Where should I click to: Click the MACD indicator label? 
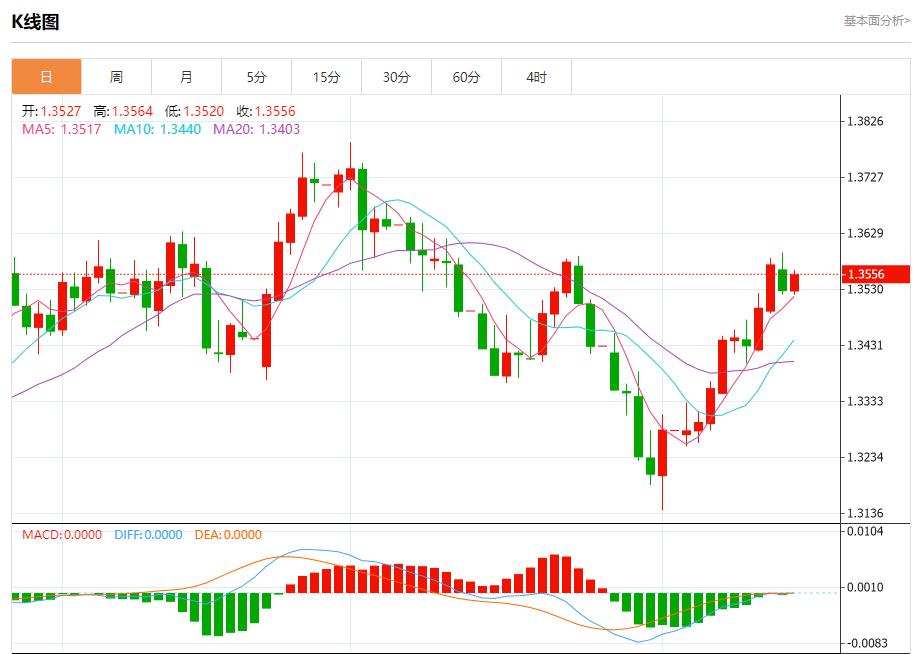pyautogui.click(x=44, y=536)
